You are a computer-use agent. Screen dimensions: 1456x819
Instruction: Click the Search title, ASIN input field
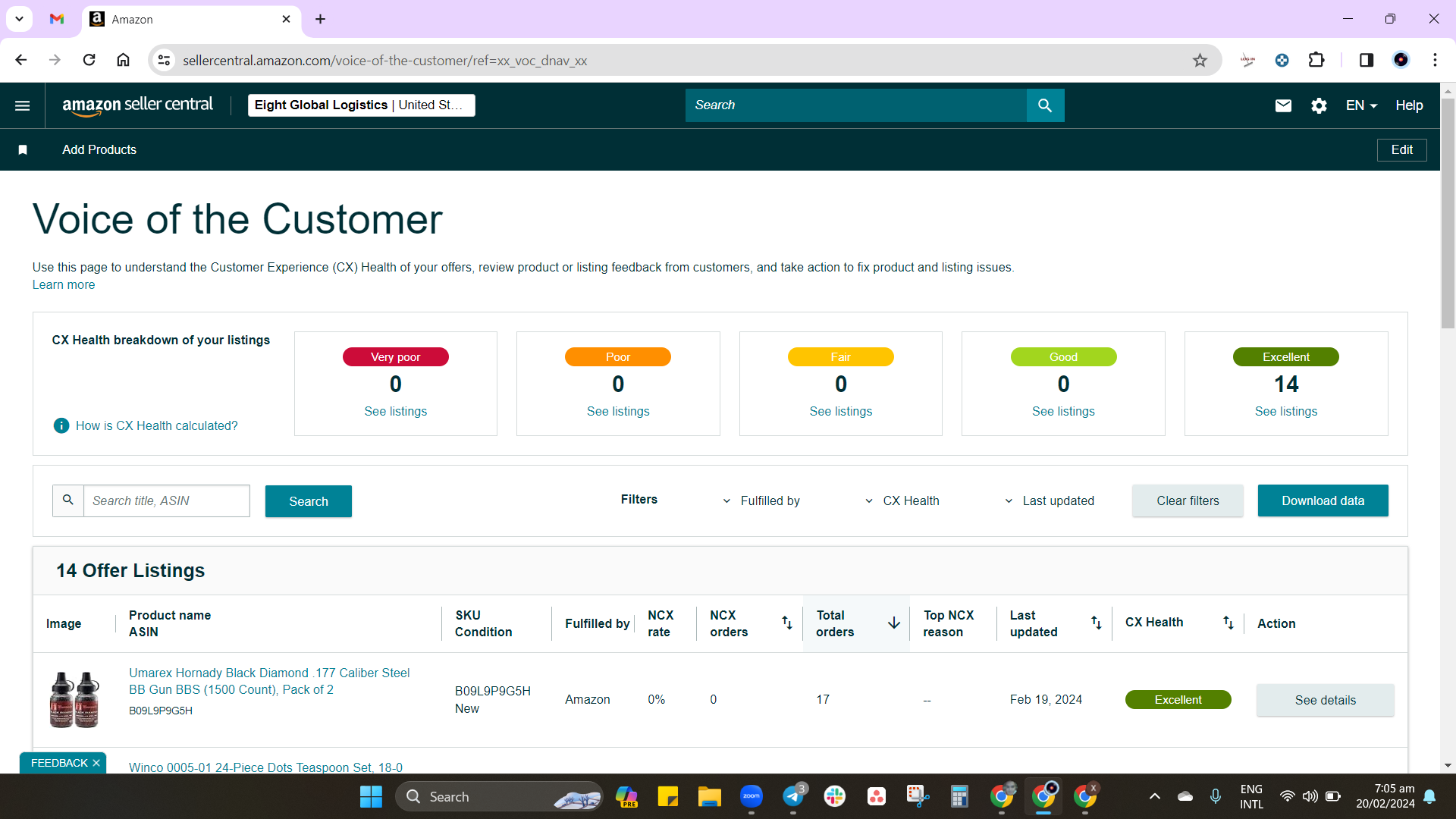point(166,500)
